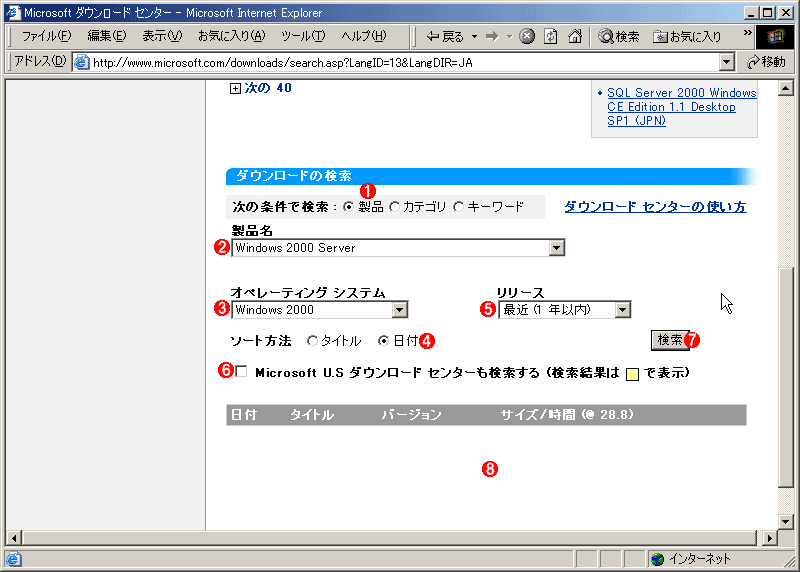The width and height of the screenshot is (800, 572).
Task: Sort by 日付 radio button
Action: point(384,341)
